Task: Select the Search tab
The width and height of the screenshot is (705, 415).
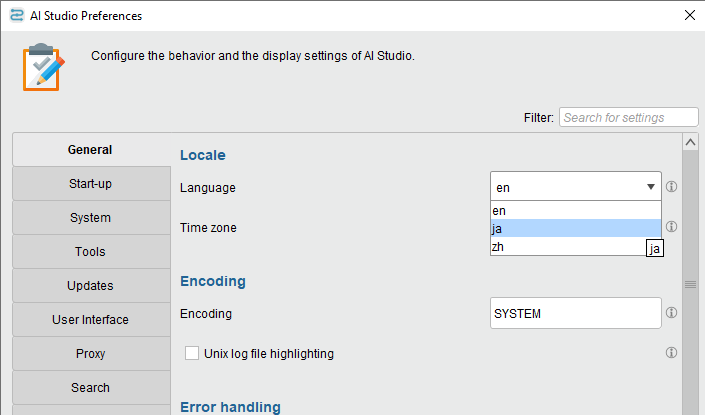Action: coord(91,388)
